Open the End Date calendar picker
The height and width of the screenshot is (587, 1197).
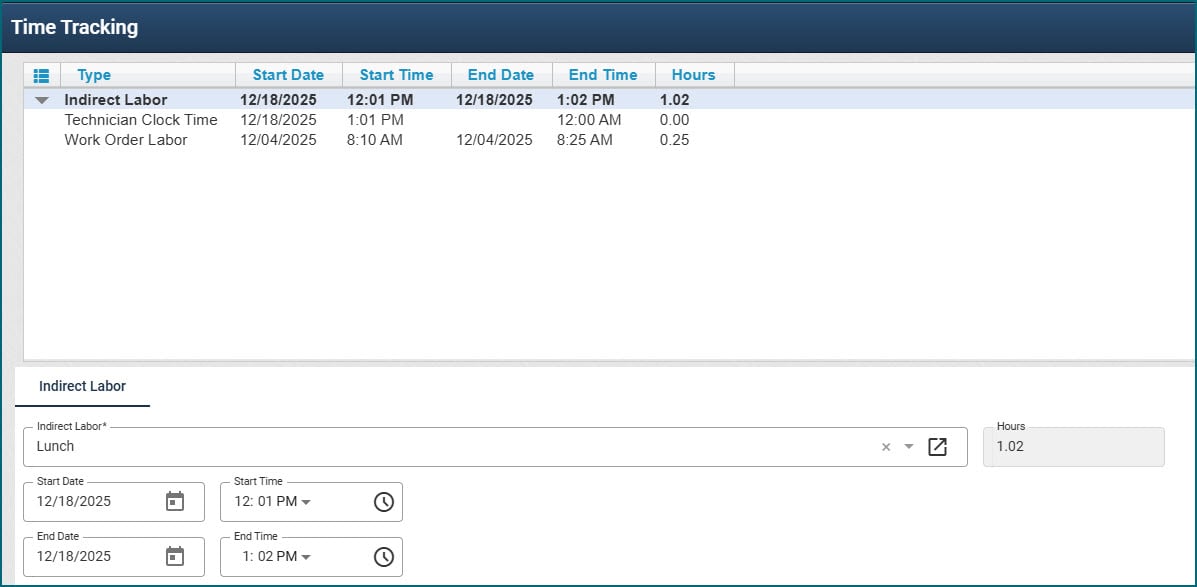175,557
